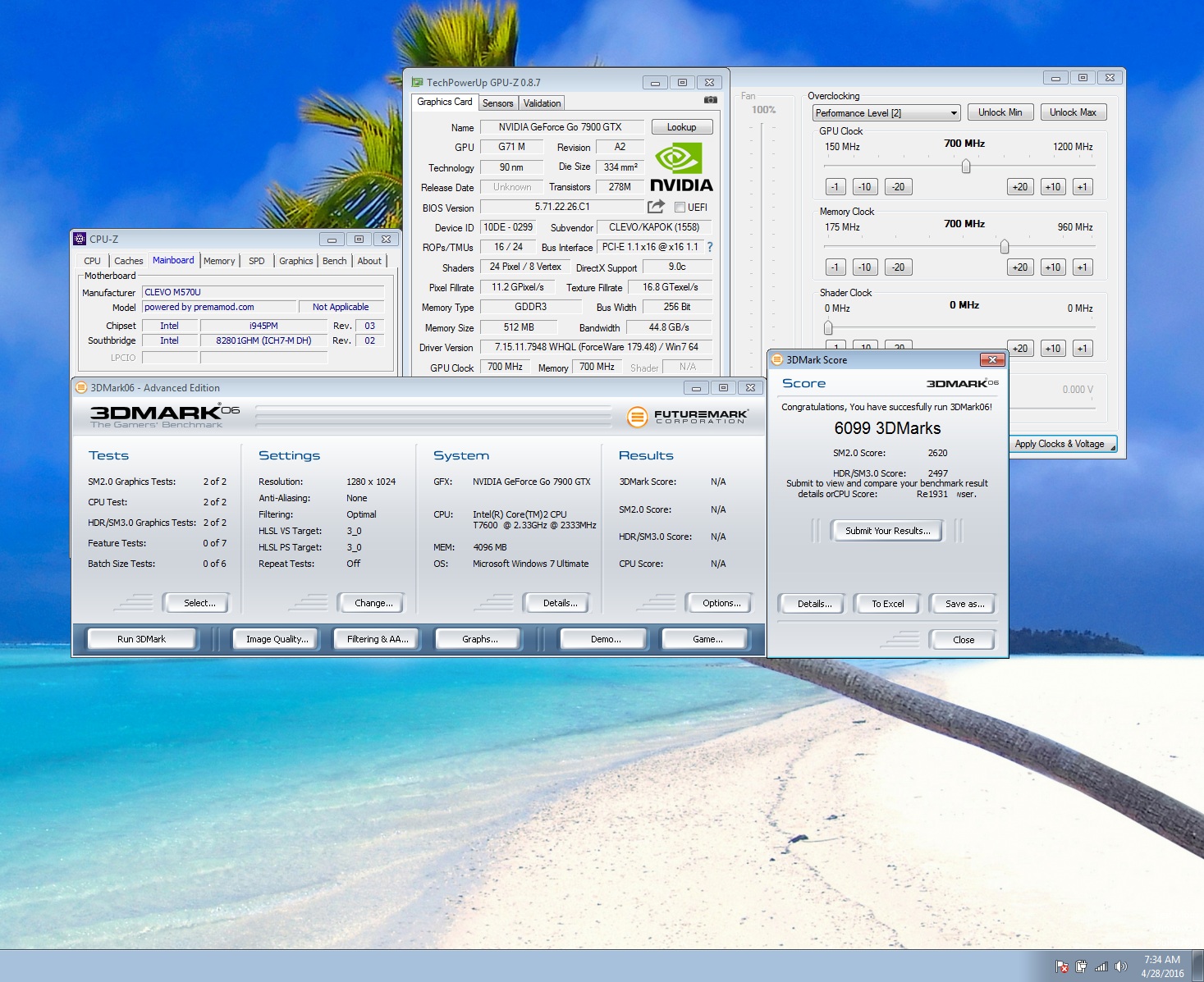The image size is (1204, 982).
Task: Click the Graphs button in 3DMark06
Action: [480, 639]
